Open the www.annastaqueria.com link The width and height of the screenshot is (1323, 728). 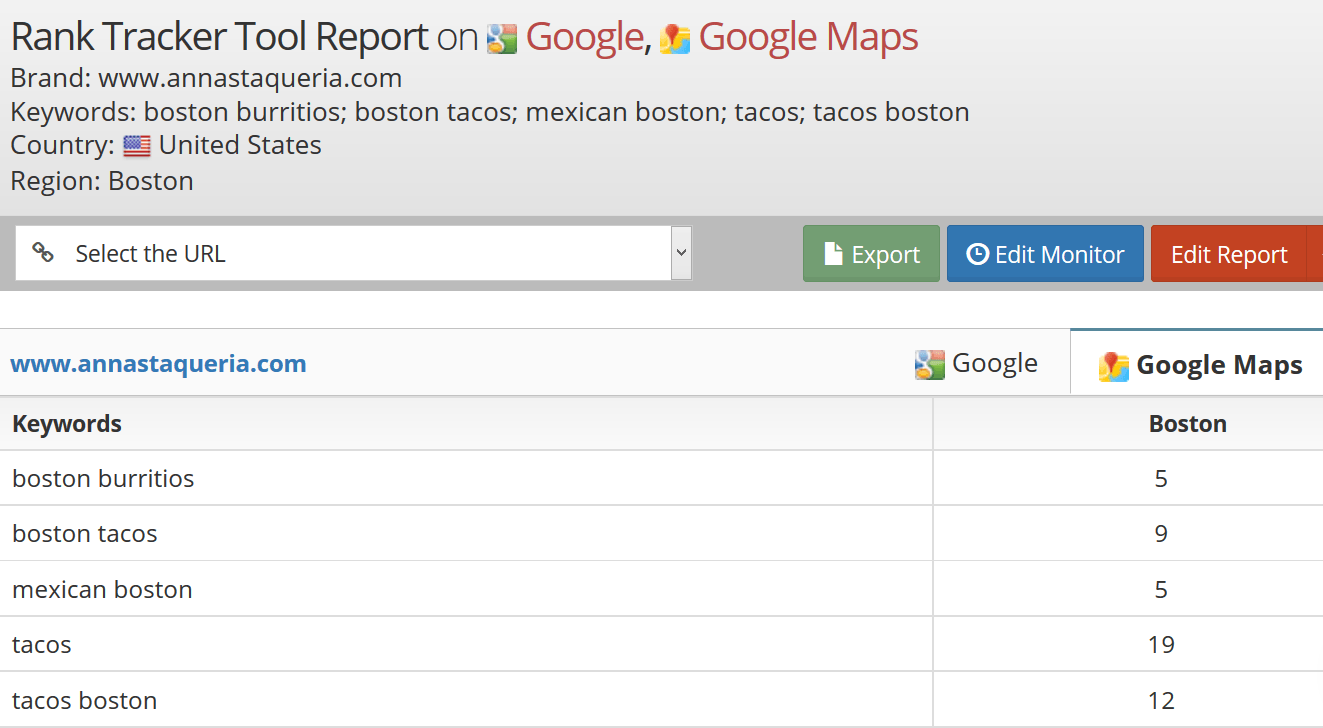point(158,363)
